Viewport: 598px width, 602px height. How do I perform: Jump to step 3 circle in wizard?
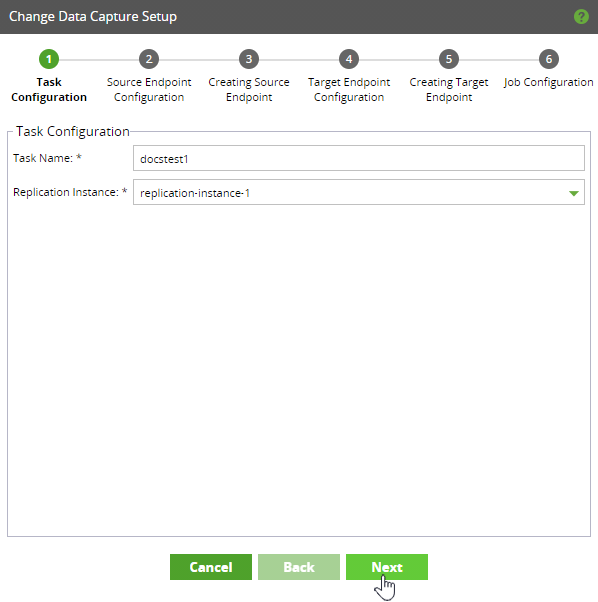pyautogui.click(x=249, y=59)
